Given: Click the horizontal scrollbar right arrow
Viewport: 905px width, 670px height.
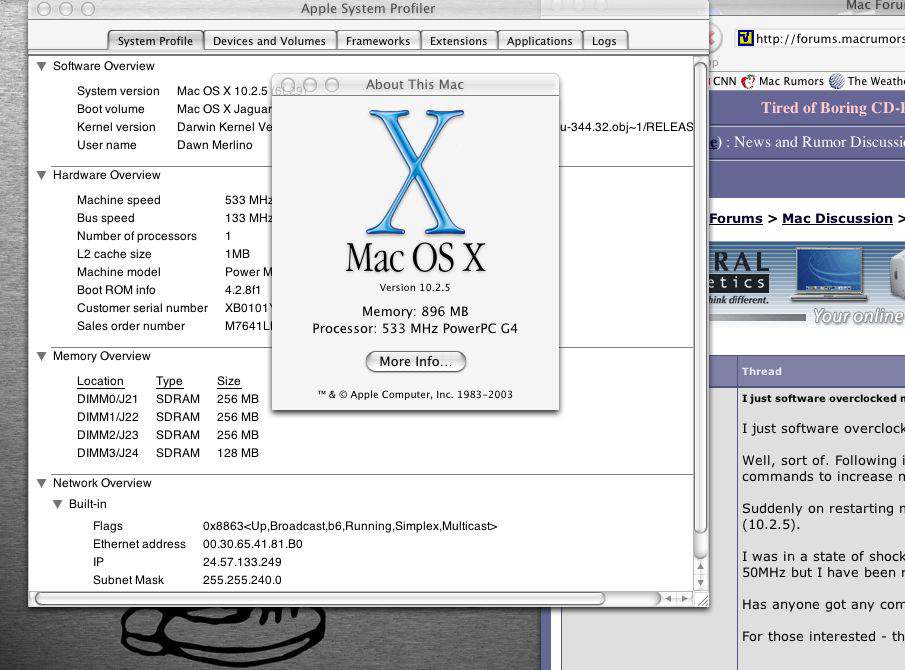Looking at the screenshot, I should click(x=684, y=599).
